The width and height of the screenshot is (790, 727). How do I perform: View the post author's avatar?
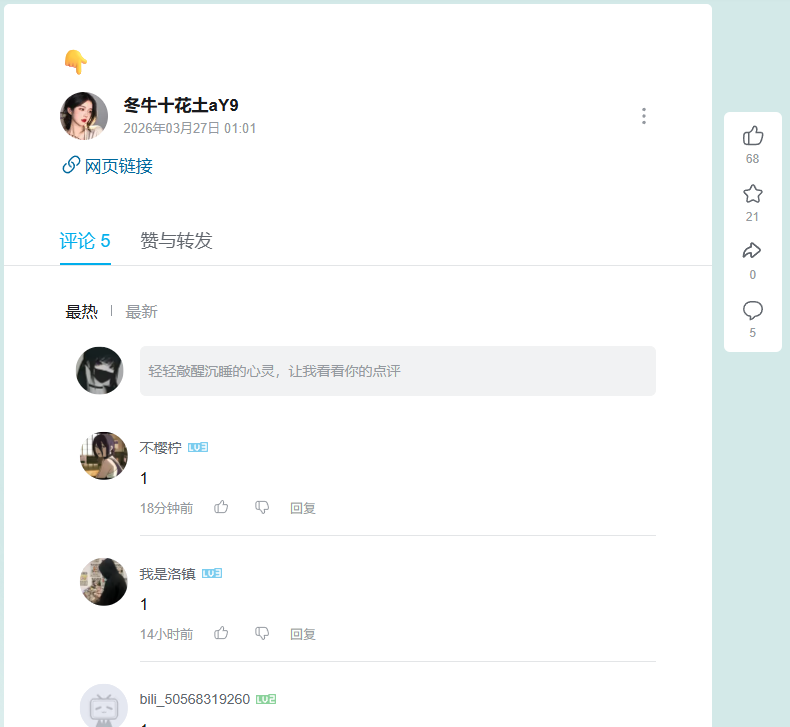[84, 116]
